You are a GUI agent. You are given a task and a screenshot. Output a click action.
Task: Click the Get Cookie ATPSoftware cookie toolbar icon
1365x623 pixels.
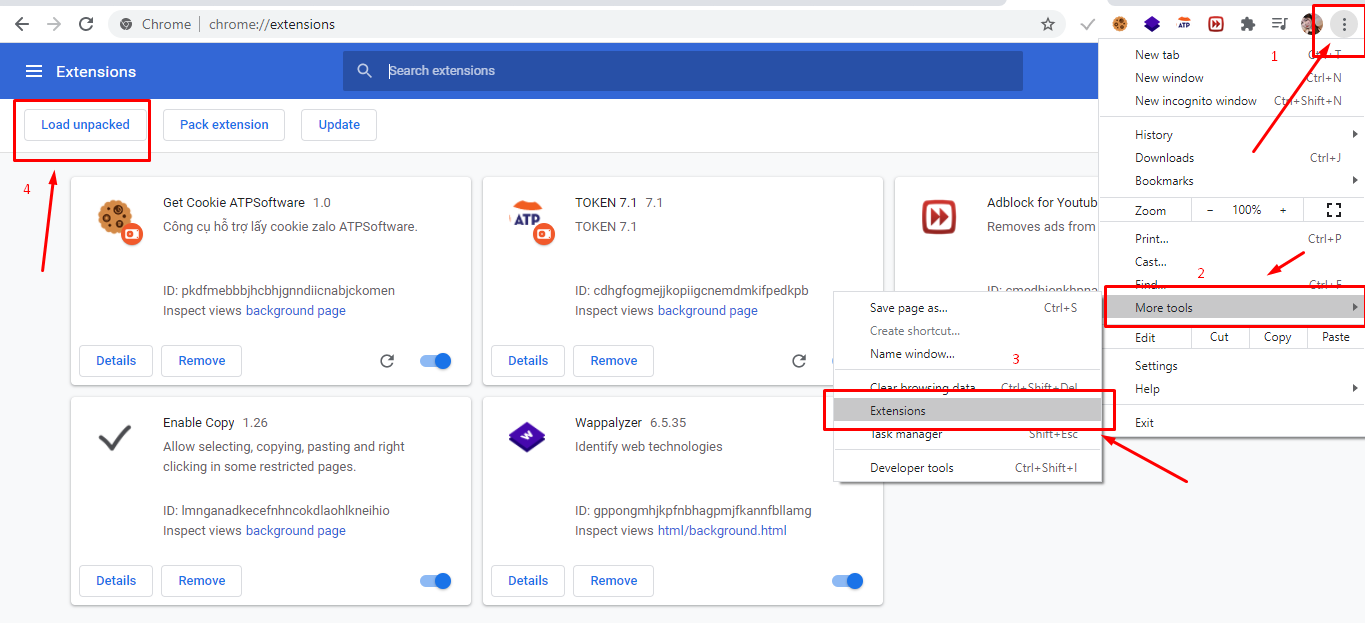(x=1120, y=23)
